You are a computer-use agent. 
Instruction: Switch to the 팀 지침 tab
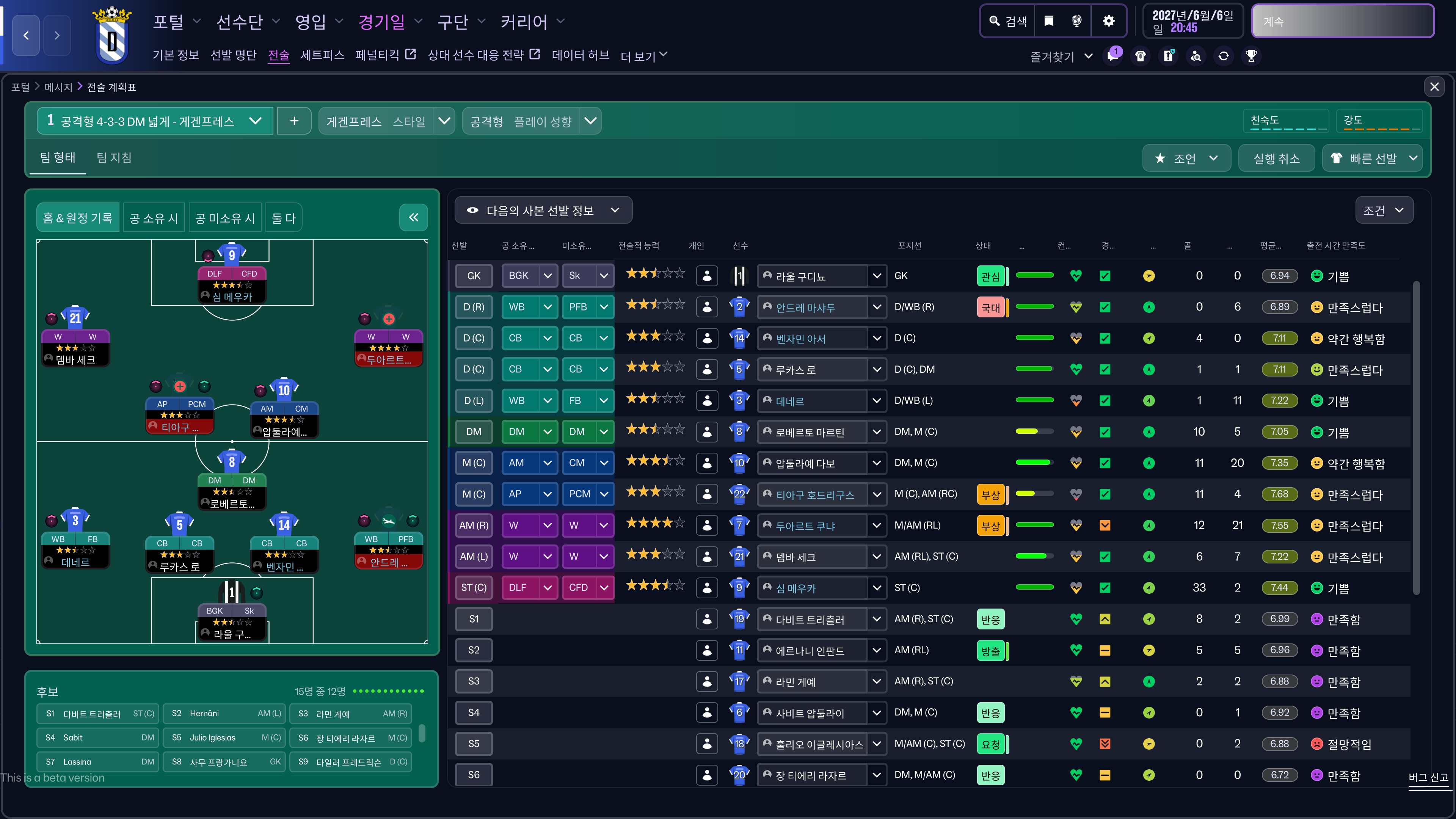[x=114, y=158]
